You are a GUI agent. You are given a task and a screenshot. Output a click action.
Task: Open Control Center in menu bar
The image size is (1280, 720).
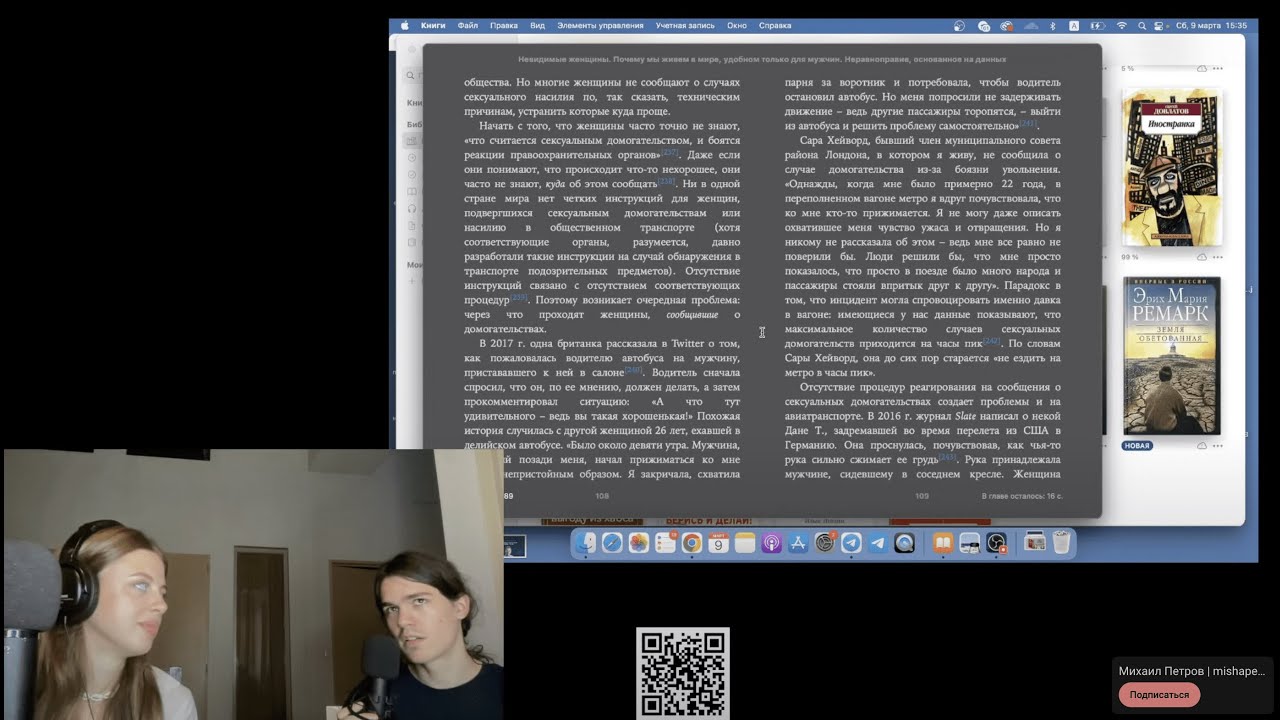[x=1158, y=25]
